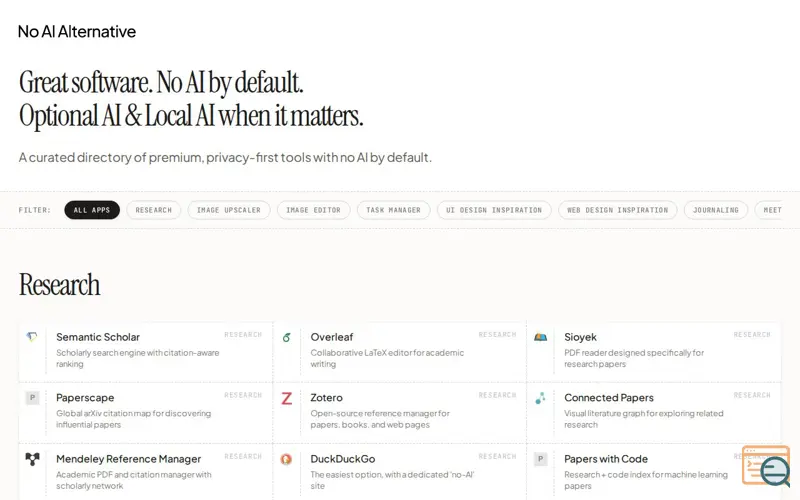The width and height of the screenshot is (800, 500).
Task: Go to No AI Alternative home logo
Action: point(77,32)
